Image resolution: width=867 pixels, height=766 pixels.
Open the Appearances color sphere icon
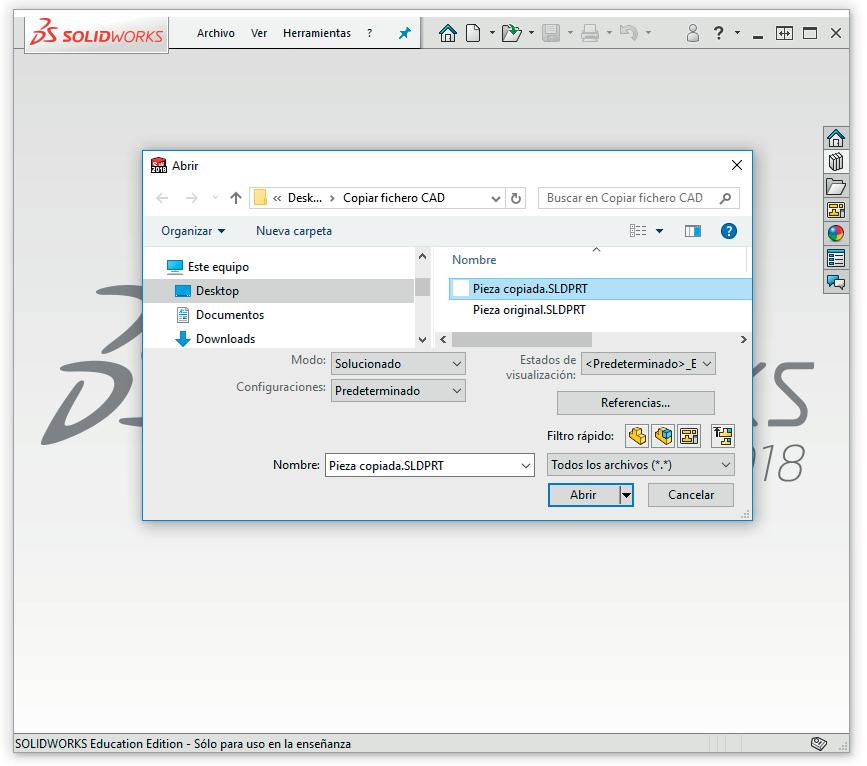tap(835, 233)
